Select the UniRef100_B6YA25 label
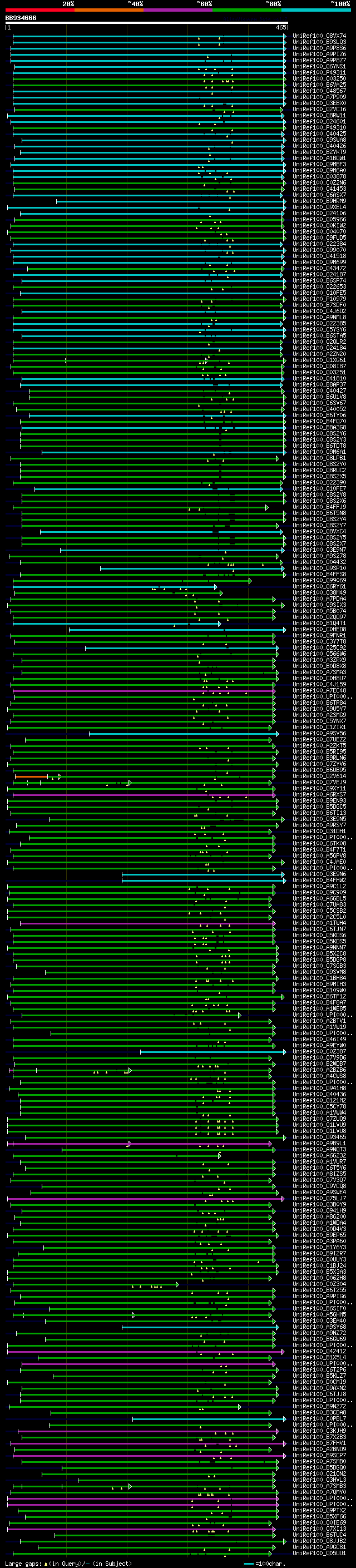356x1568 pixels. tap(319, 85)
